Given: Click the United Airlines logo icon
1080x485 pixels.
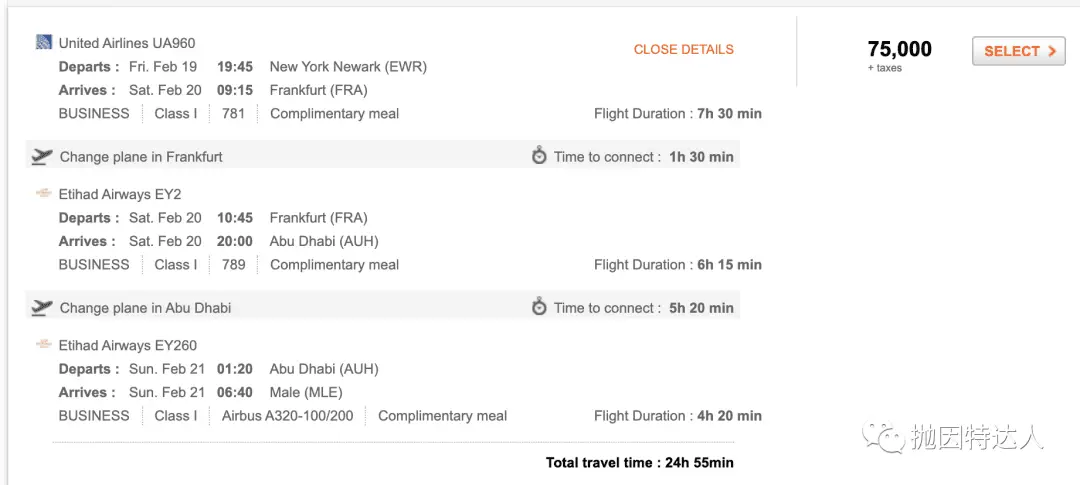Looking at the screenshot, I should point(44,43).
